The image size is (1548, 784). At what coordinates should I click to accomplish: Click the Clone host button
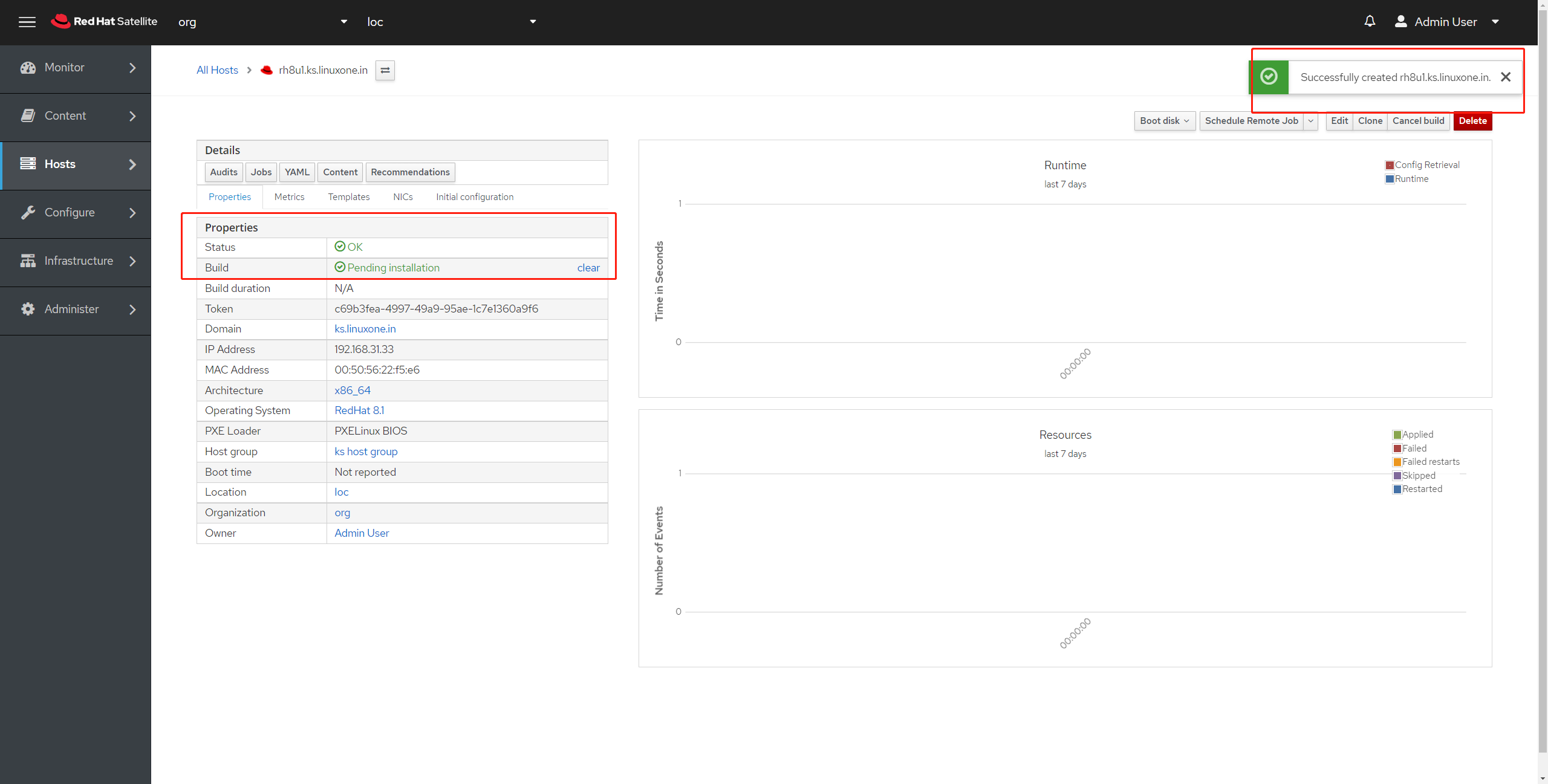(1370, 121)
